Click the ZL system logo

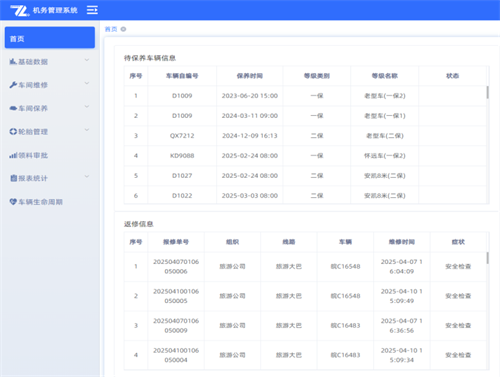click(19, 10)
